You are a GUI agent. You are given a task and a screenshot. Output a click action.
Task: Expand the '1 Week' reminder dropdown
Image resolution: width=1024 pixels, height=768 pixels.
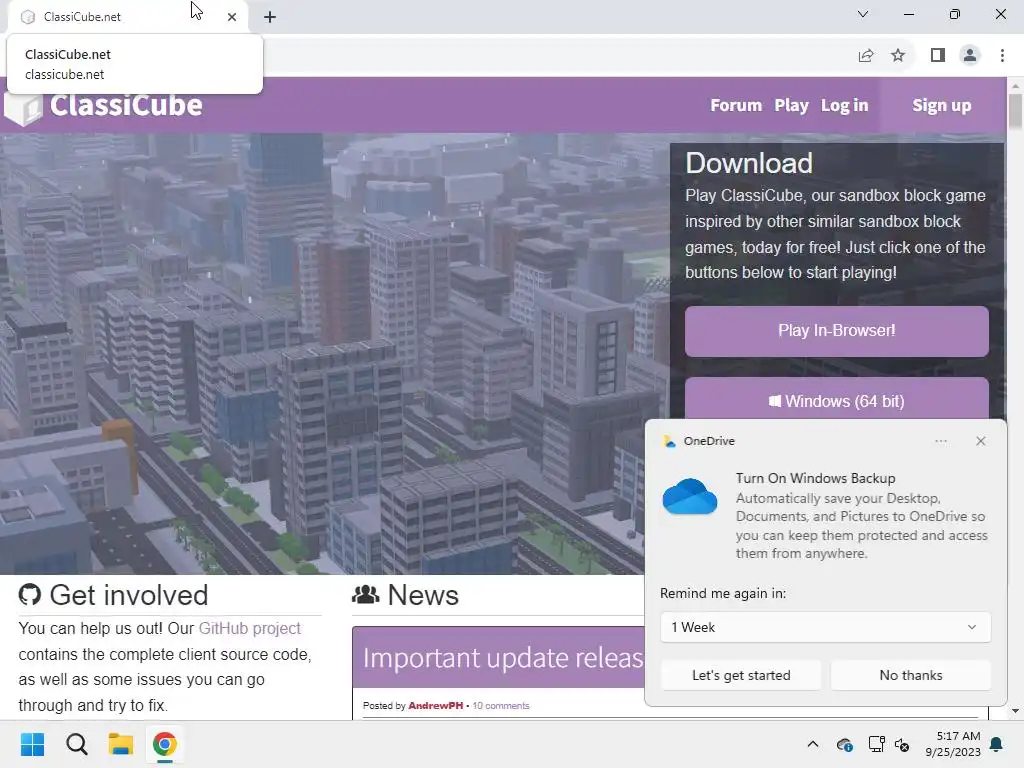825,627
